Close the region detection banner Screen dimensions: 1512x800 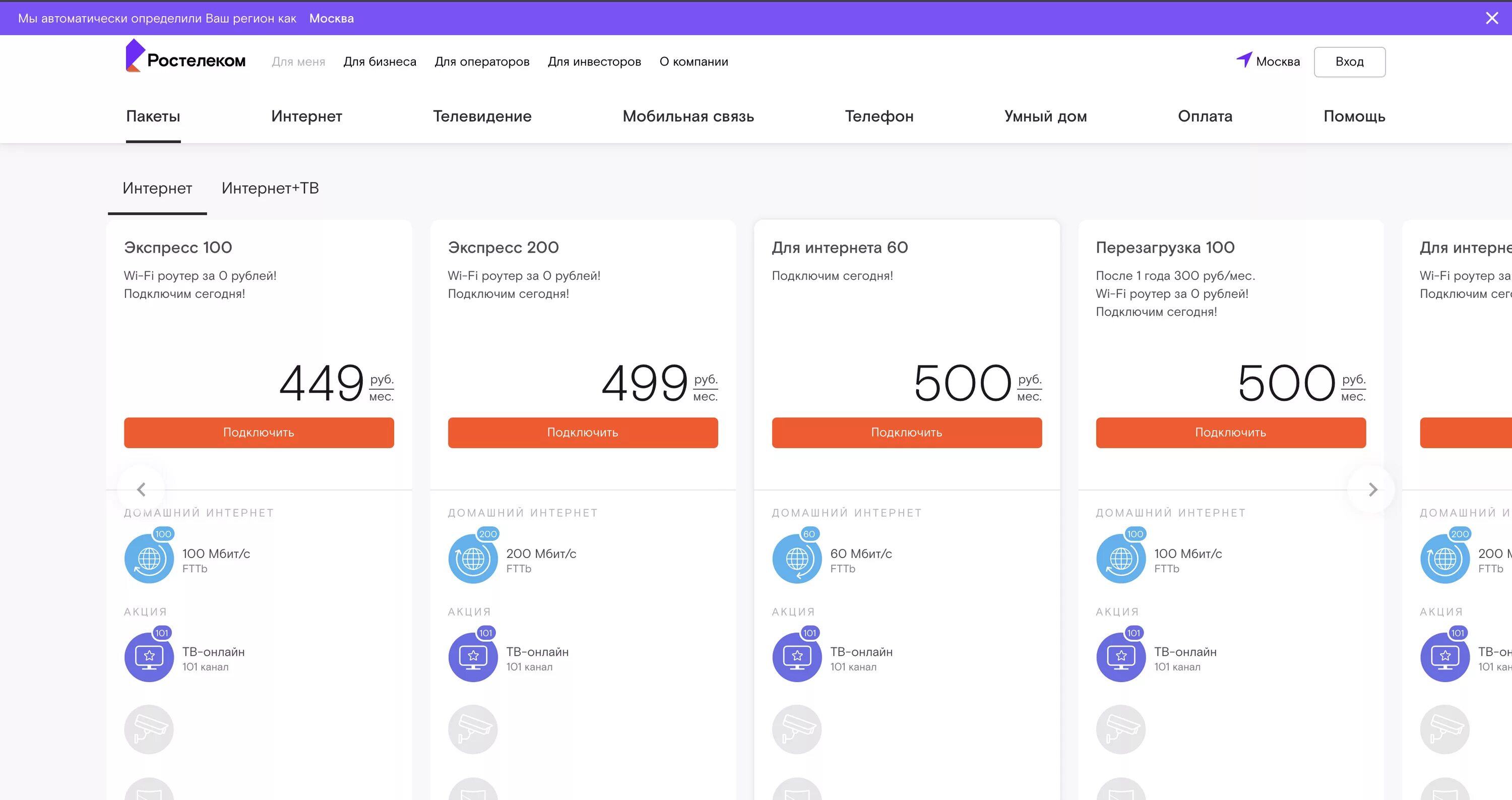pyautogui.click(x=1492, y=18)
